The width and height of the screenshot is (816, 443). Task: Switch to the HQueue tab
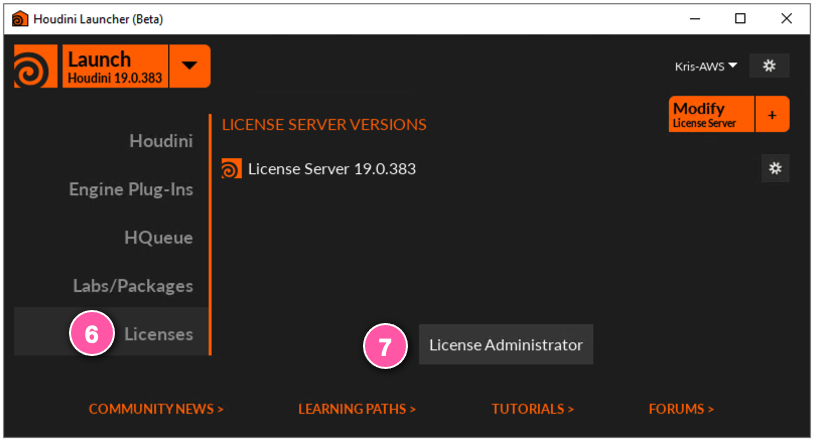click(159, 237)
